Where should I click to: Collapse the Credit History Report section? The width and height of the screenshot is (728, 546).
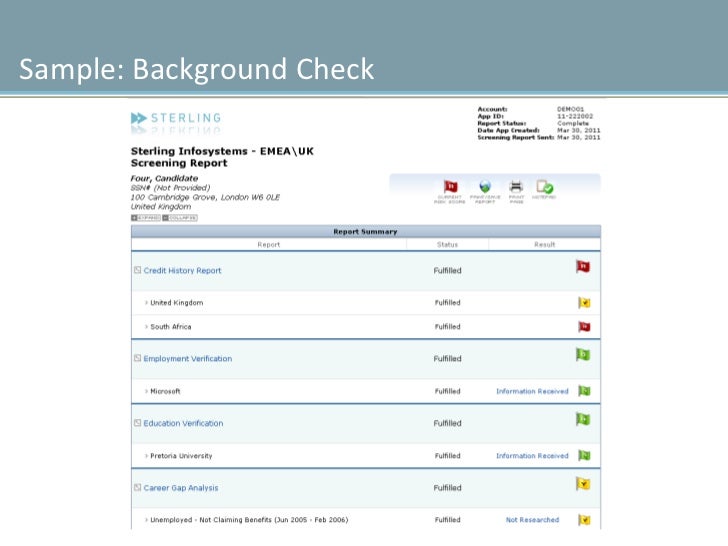(x=137, y=270)
